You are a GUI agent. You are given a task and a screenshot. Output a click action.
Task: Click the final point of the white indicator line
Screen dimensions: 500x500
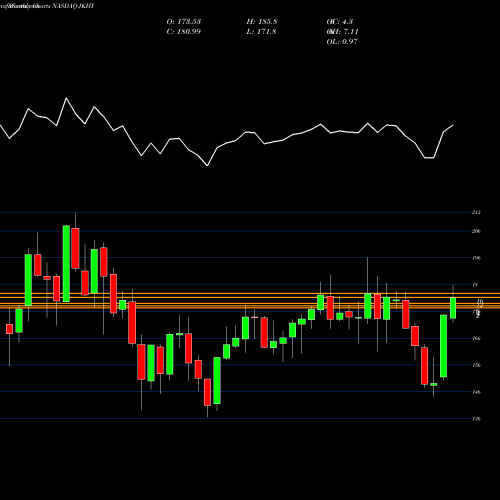tap(453, 125)
